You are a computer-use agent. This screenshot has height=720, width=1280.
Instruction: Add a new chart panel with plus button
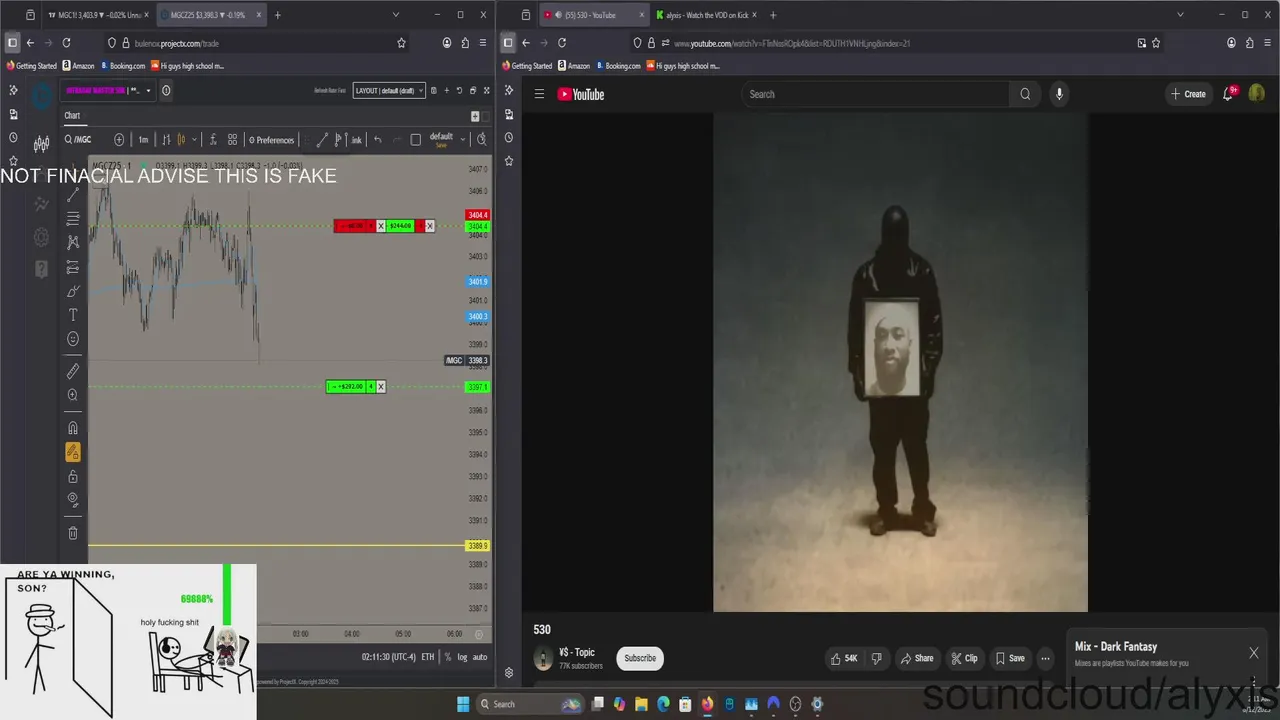pos(475,116)
